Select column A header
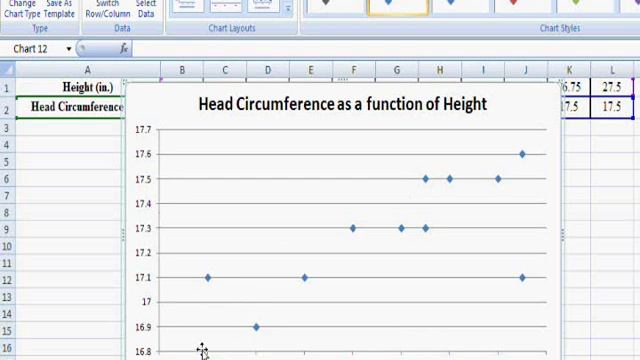640x360 pixels. (88, 70)
